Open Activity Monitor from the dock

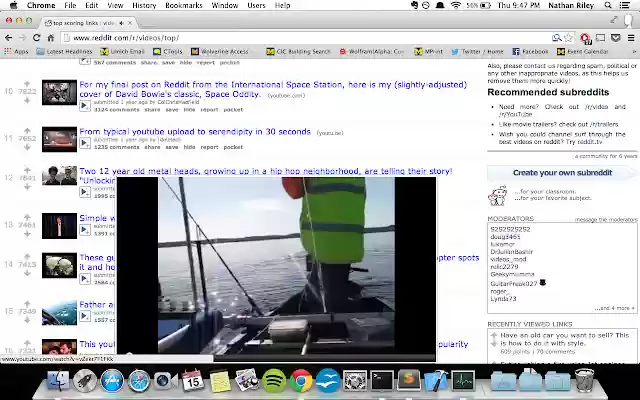(x=463, y=381)
